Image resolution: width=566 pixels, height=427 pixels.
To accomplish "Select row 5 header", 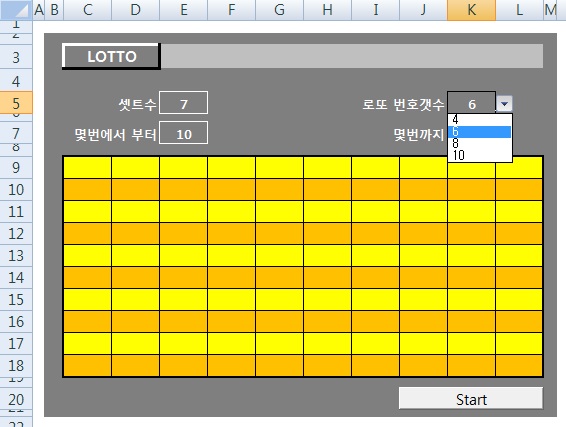I will click(16, 103).
